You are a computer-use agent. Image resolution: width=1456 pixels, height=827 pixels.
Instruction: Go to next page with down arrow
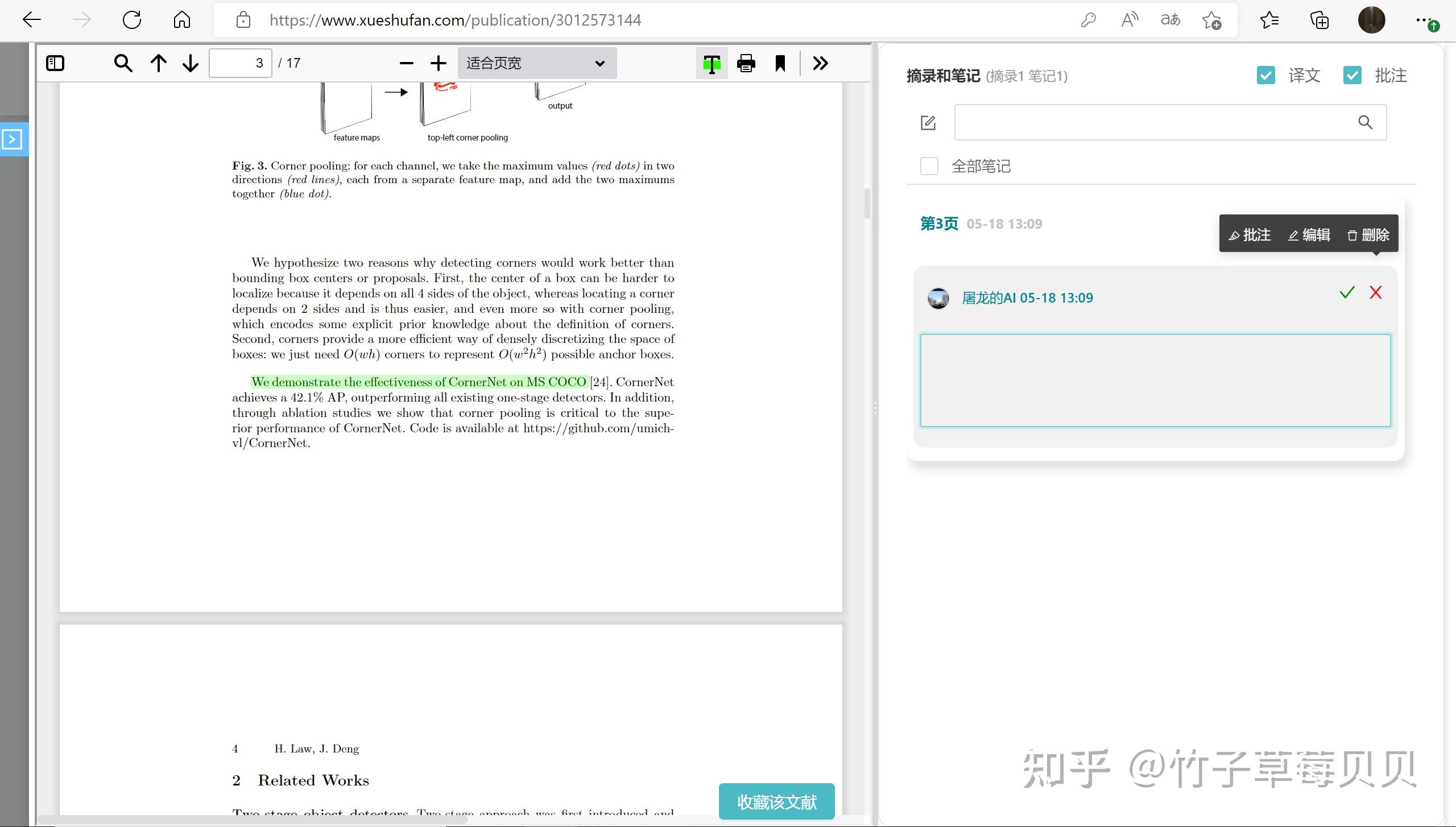(x=189, y=63)
